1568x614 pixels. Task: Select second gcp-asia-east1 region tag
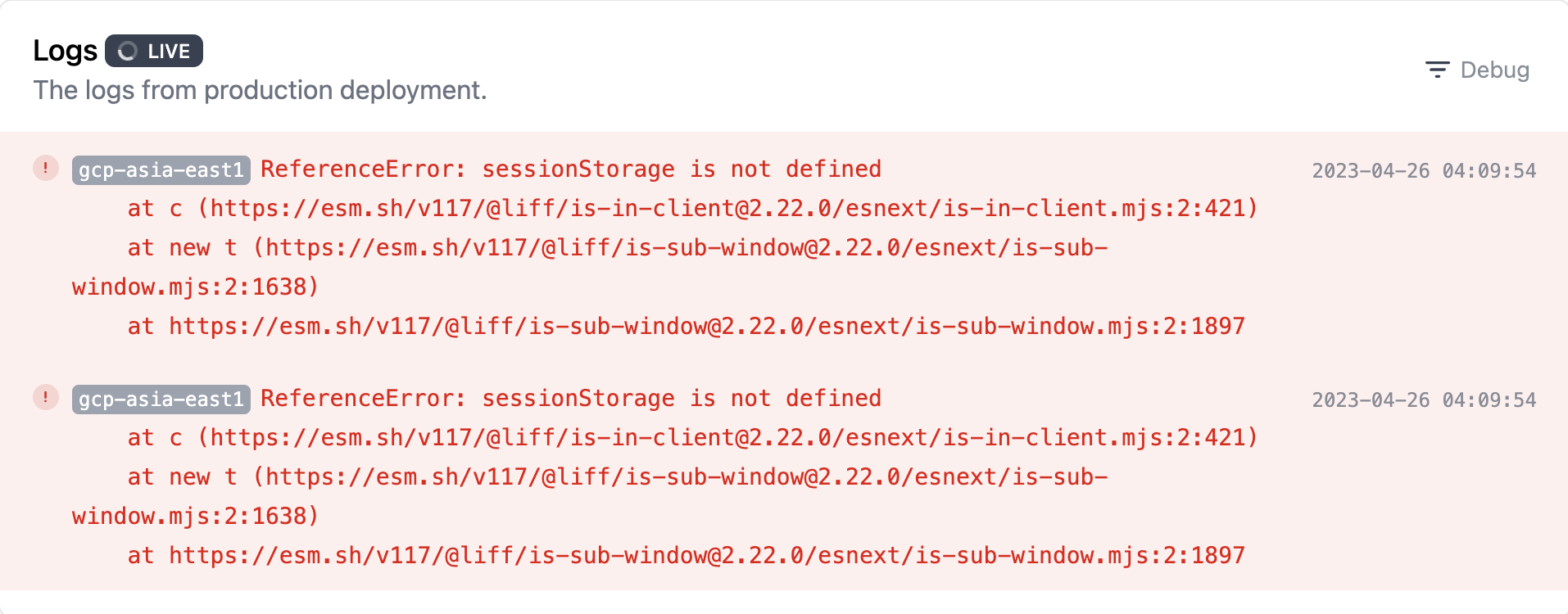tap(161, 400)
